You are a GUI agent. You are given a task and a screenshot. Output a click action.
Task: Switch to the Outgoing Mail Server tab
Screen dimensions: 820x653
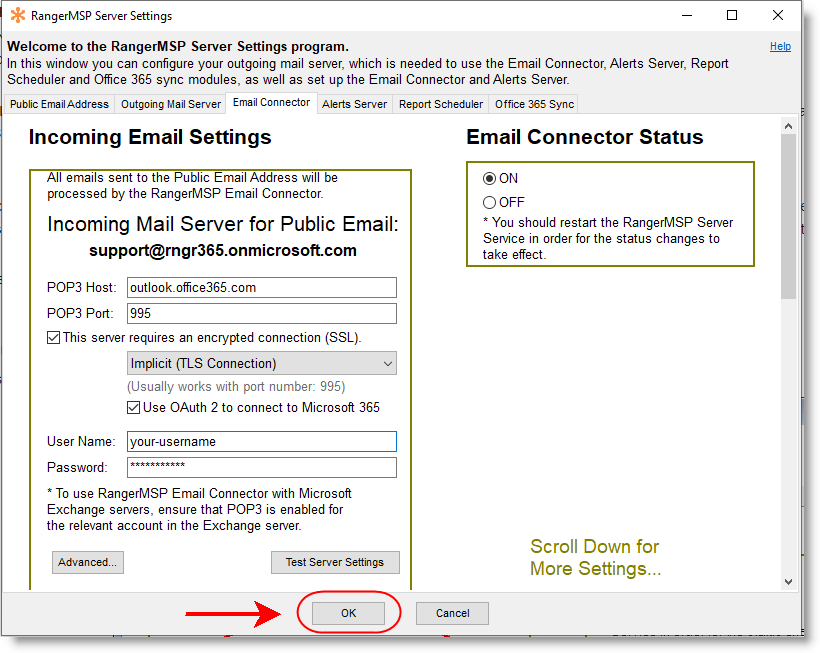(171, 104)
